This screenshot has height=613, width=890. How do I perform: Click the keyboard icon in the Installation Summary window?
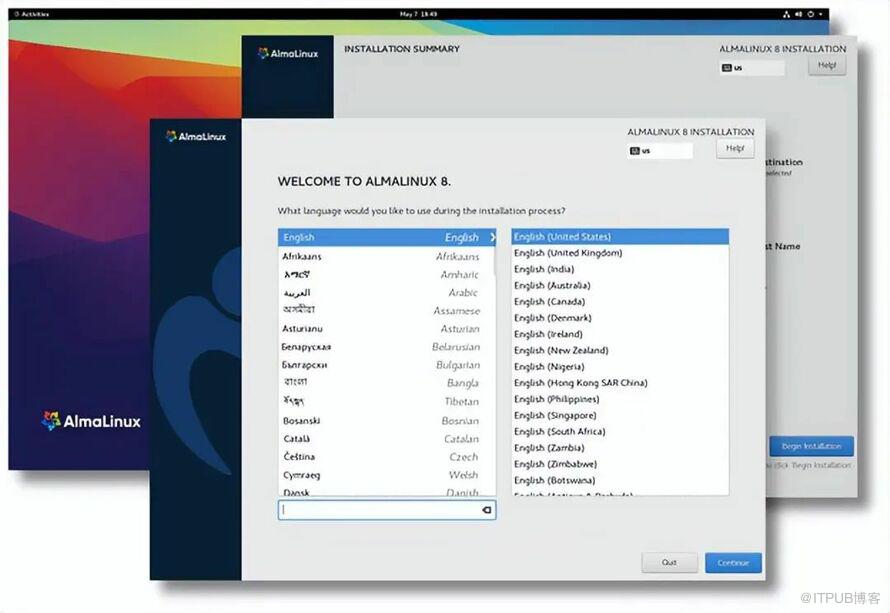pos(727,68)
